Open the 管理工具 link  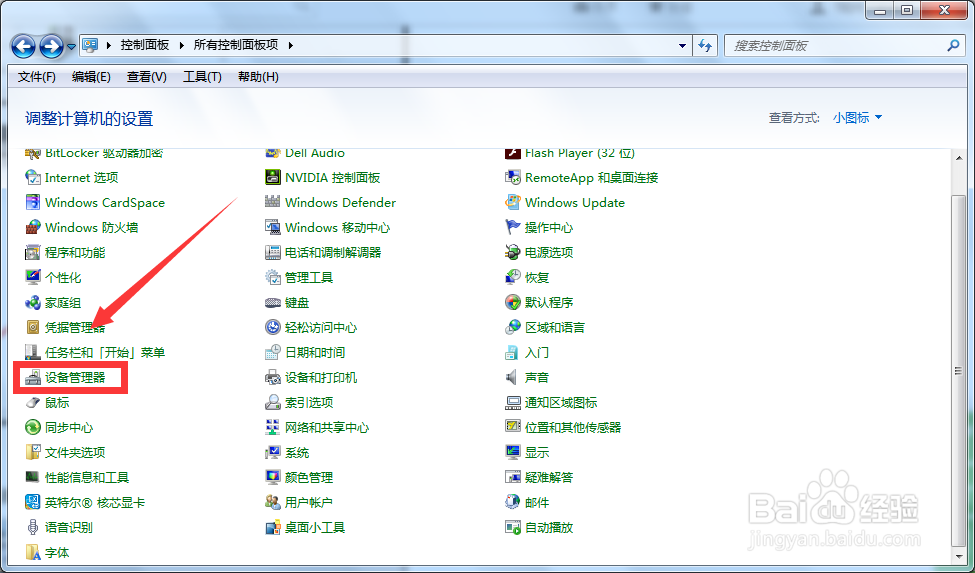coord(308,278)
